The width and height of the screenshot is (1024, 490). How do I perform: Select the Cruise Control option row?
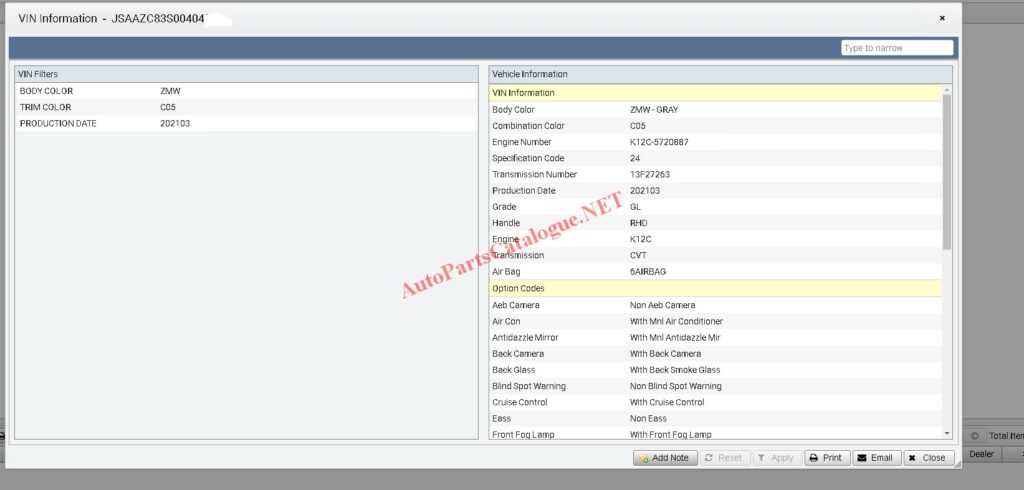coord(716,402)
